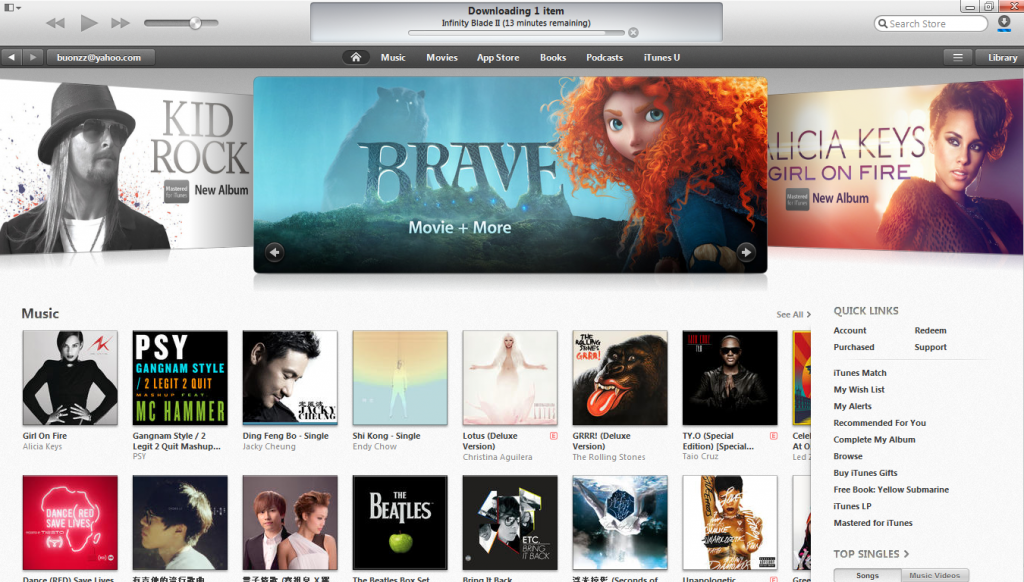The width and height of the screenshot is (1024, 582).
Task: Open the Purchased quick link
Action: pos(854,348)
